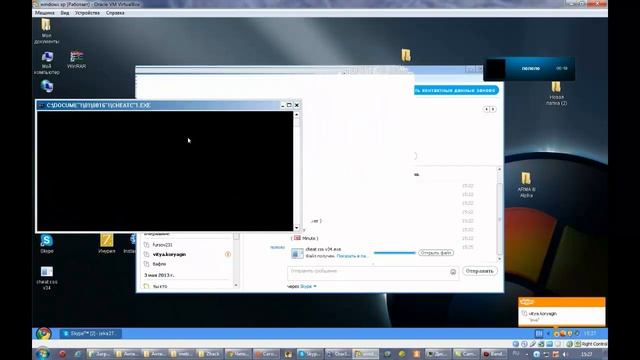Click the left navigation arrow in Skype
The width and height of the screenshot is (640, 360).
[486, 109]
